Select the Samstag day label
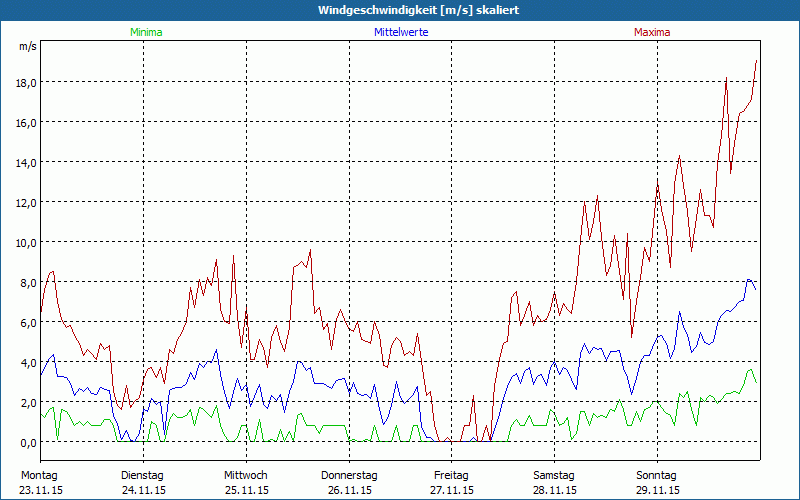Viewport: 800px width, 500px height. [554, 475]
